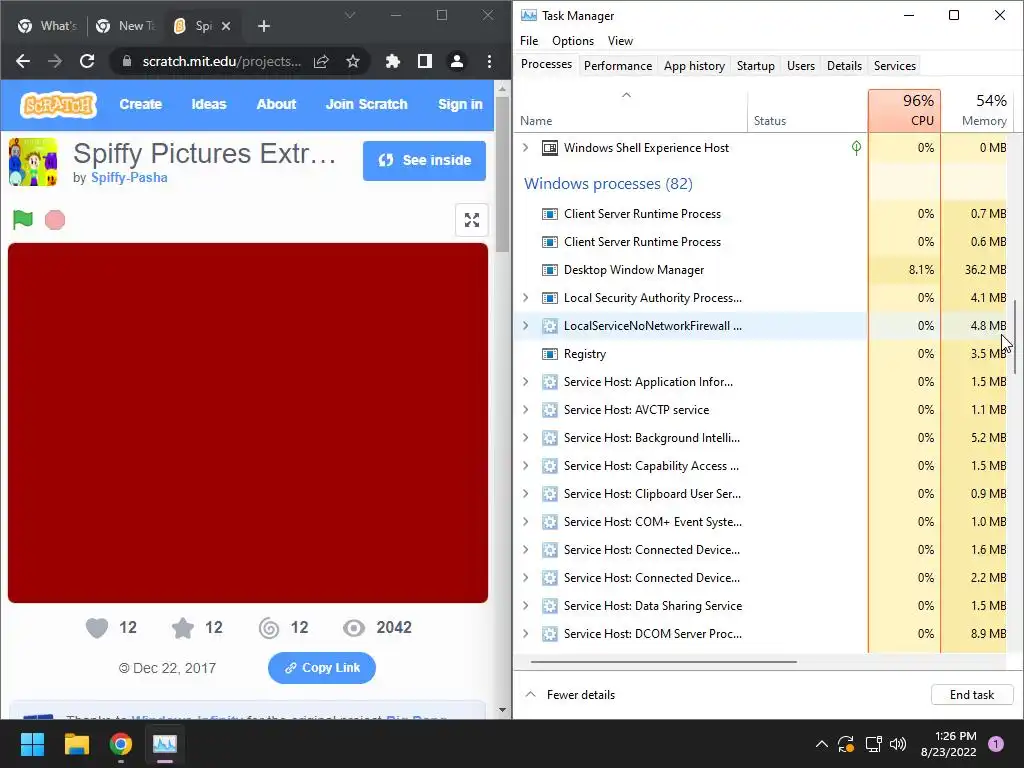The width and height of the screenshot is (1024, 768).
Task: Click the volume speaker tray icon
Action: (898, 744)
